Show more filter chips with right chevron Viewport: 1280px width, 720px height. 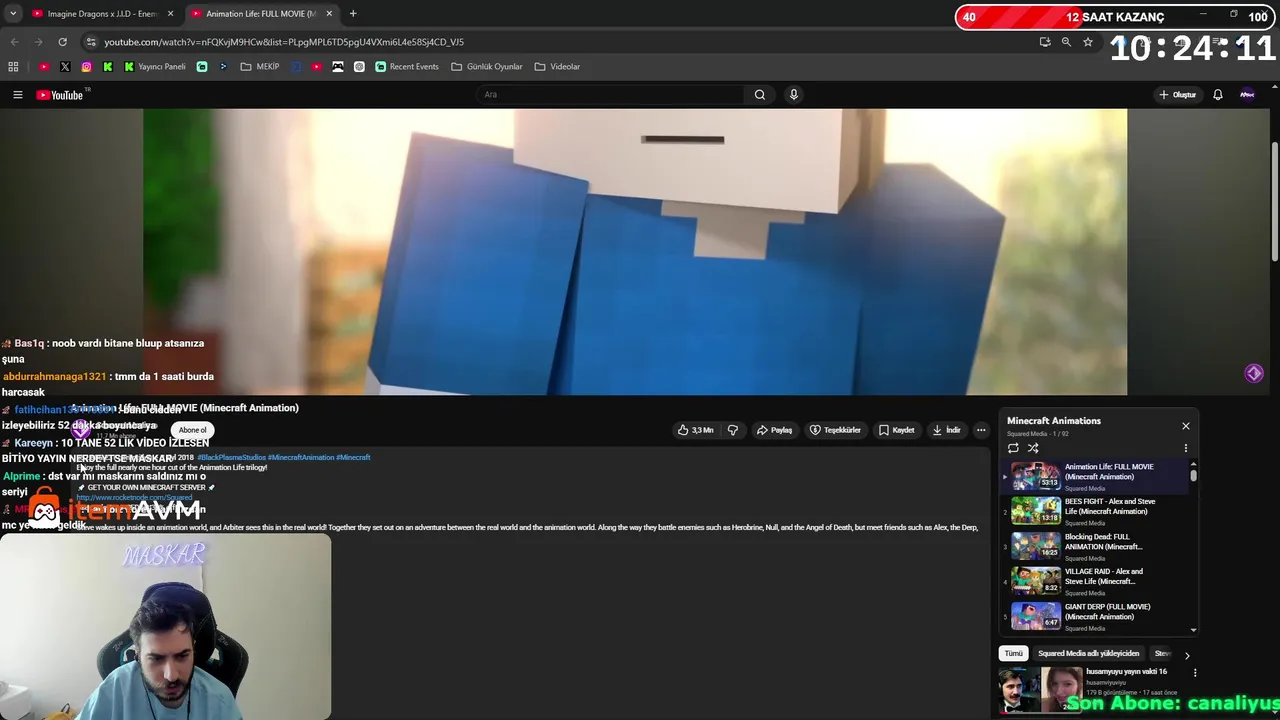coord(1187,655)
